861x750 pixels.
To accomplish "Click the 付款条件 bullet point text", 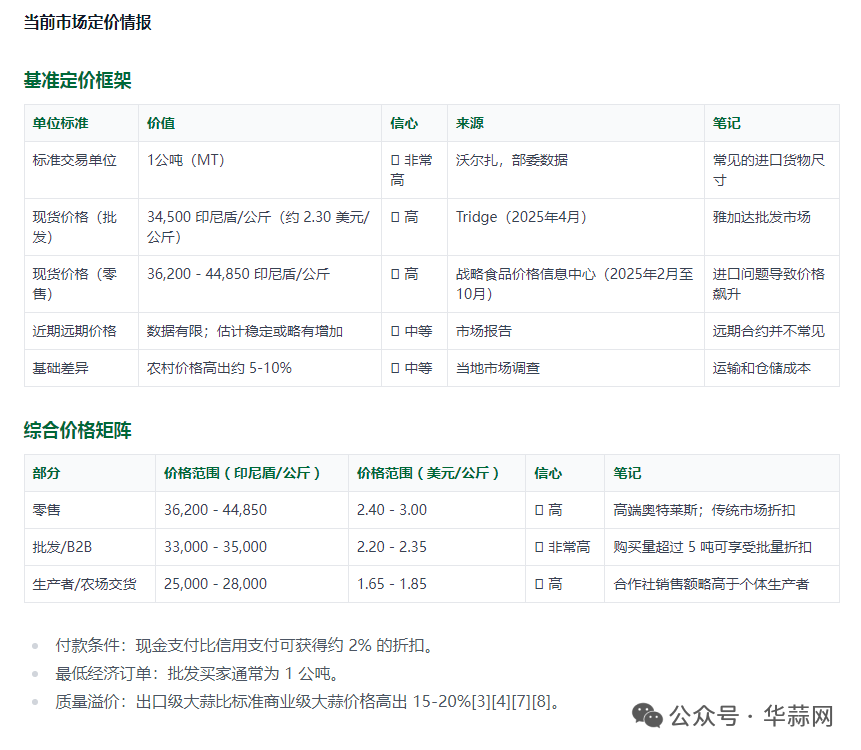I will coord(245,646).
